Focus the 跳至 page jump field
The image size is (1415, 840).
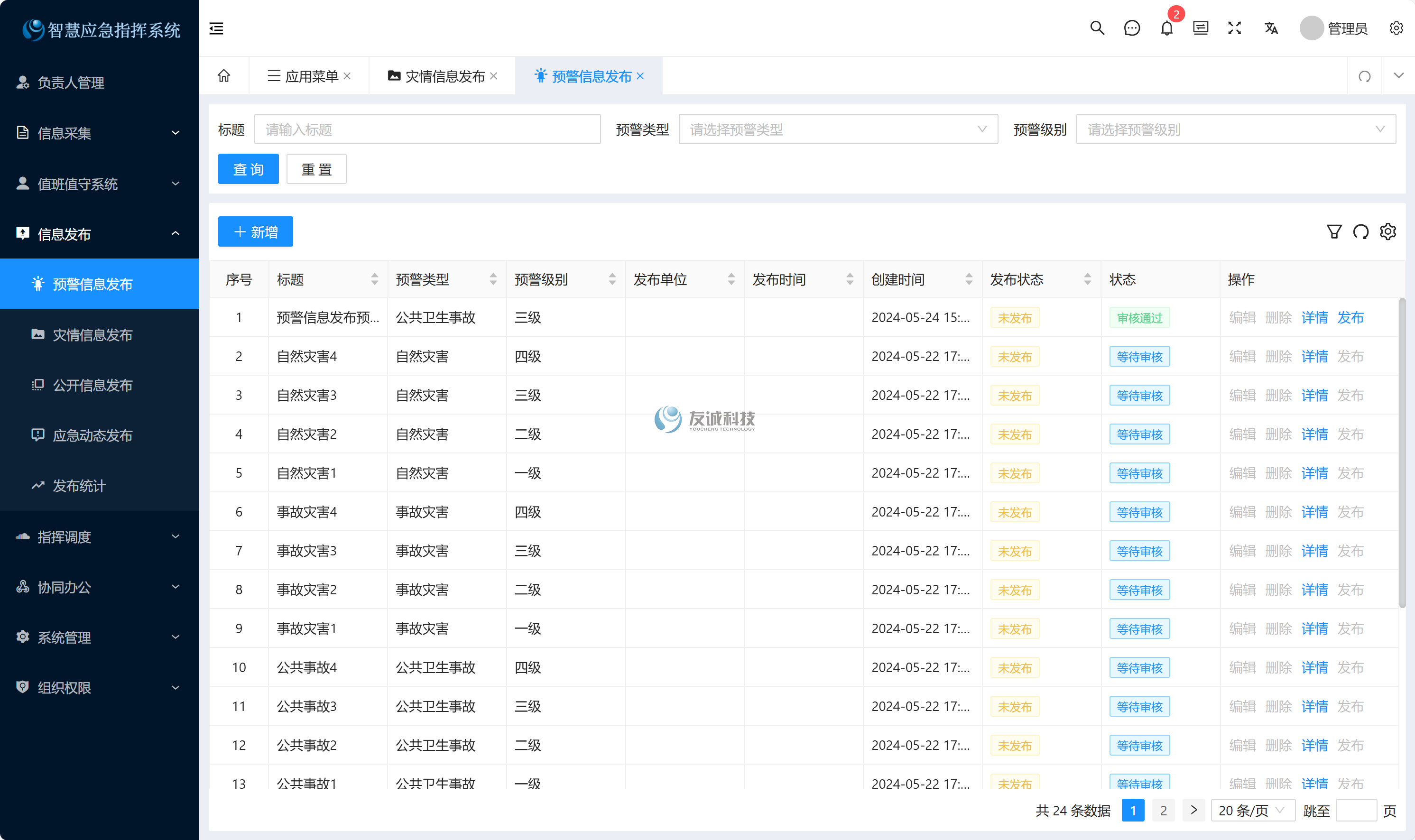click(1356, 810)
